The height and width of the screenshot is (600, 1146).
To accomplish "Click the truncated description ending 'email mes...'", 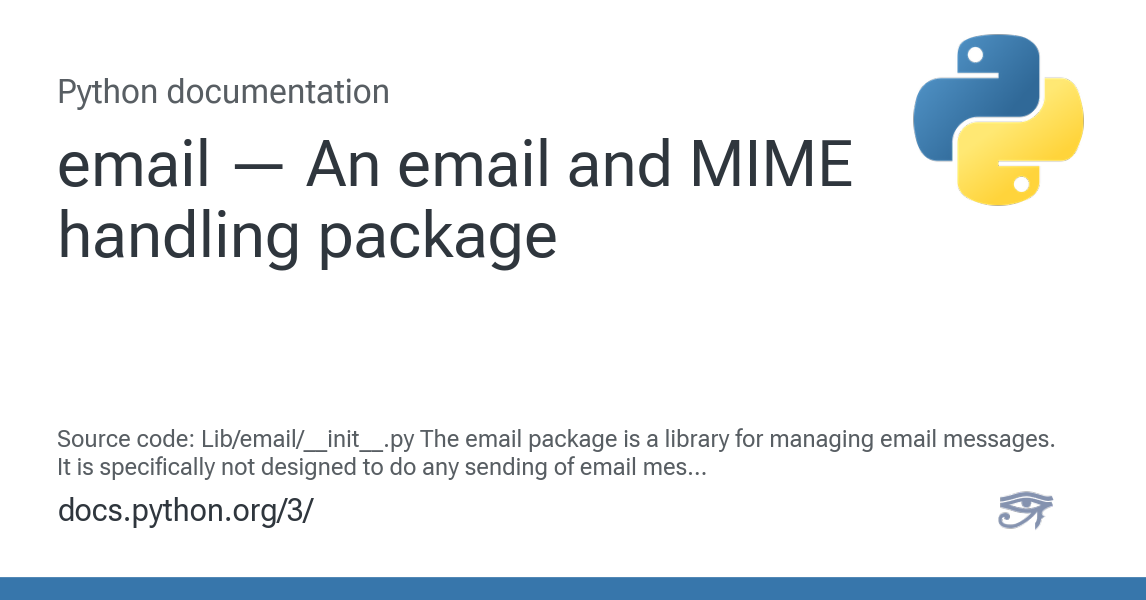I will [x=383, y=466].
